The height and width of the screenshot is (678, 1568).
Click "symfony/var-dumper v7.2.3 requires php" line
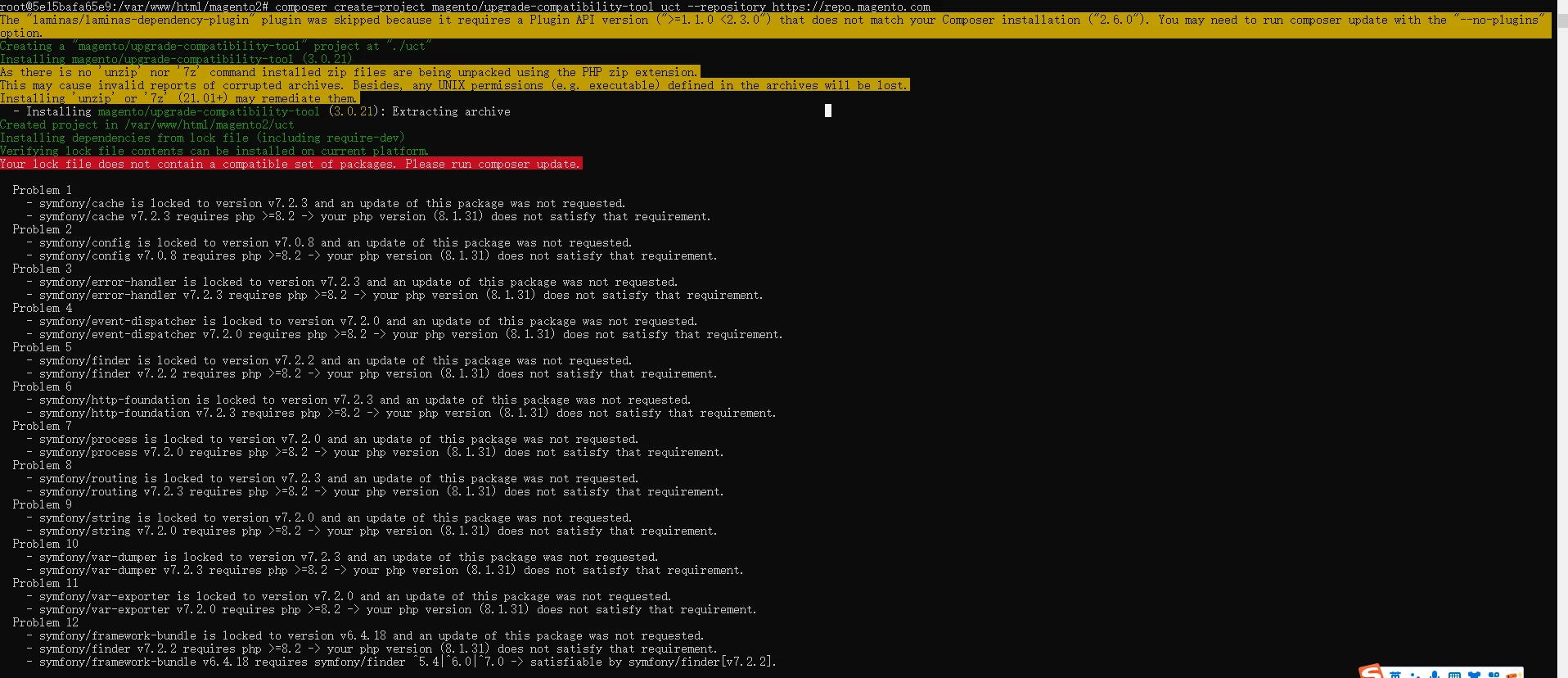pyautogui.click(x=385, y=570)
